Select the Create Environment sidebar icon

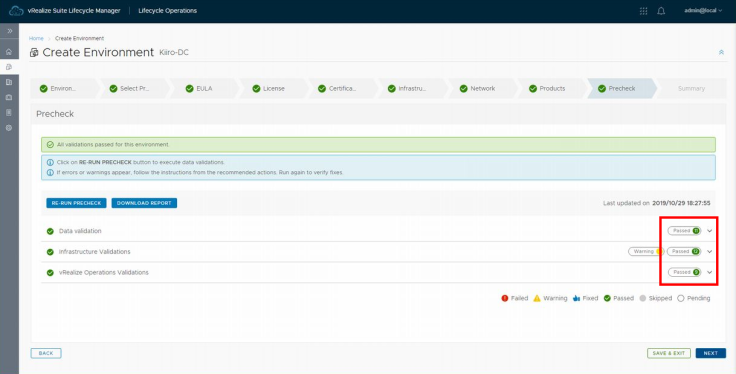pos(9,67)
